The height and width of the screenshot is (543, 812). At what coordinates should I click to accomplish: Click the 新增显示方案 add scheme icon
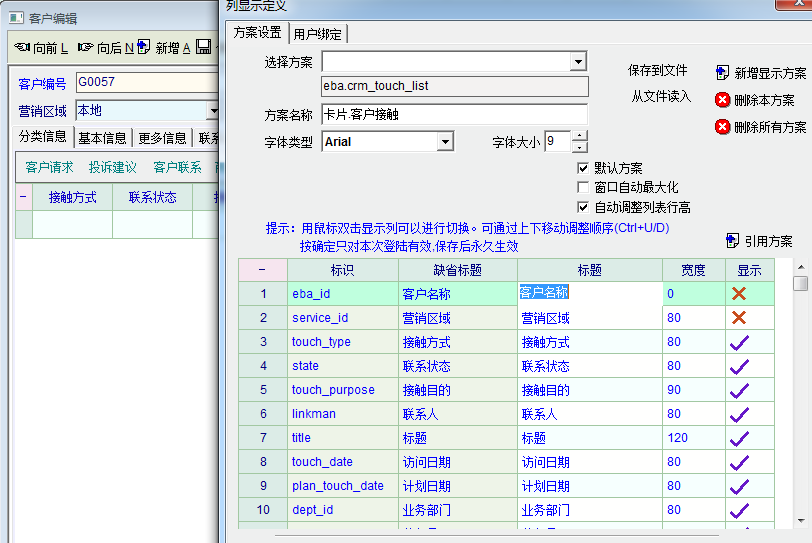pyautogui.click(x=723, y=73)
